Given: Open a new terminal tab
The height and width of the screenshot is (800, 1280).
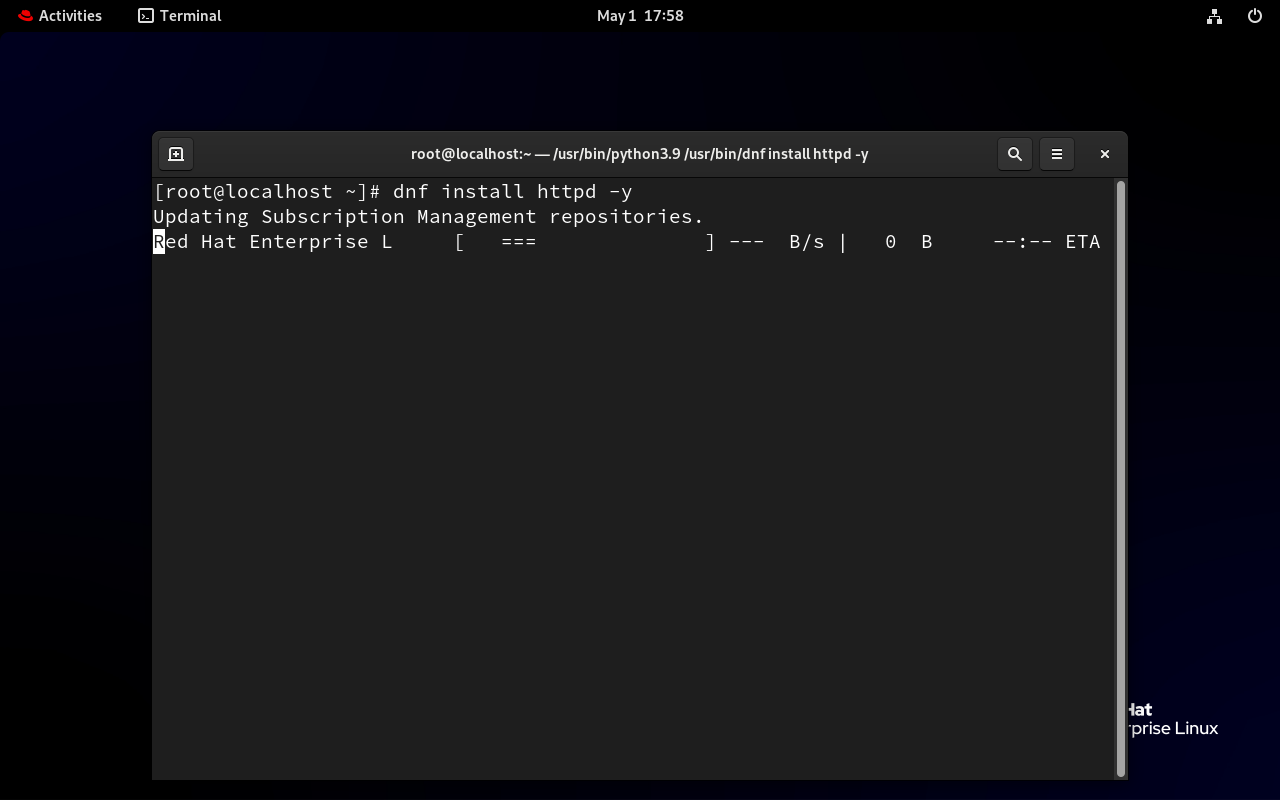Looking at the screenshot, I should tap(176, 154).
